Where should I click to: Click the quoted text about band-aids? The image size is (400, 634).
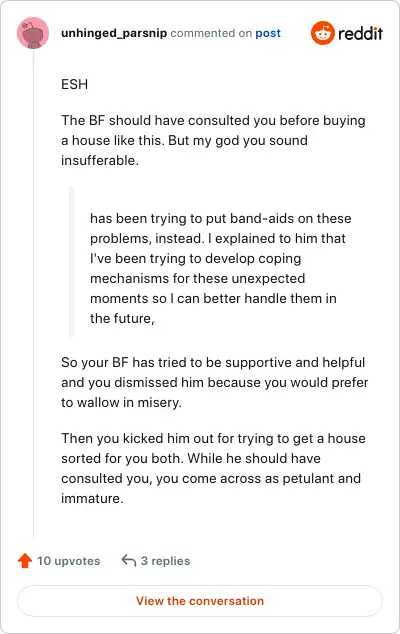(221, 268)
